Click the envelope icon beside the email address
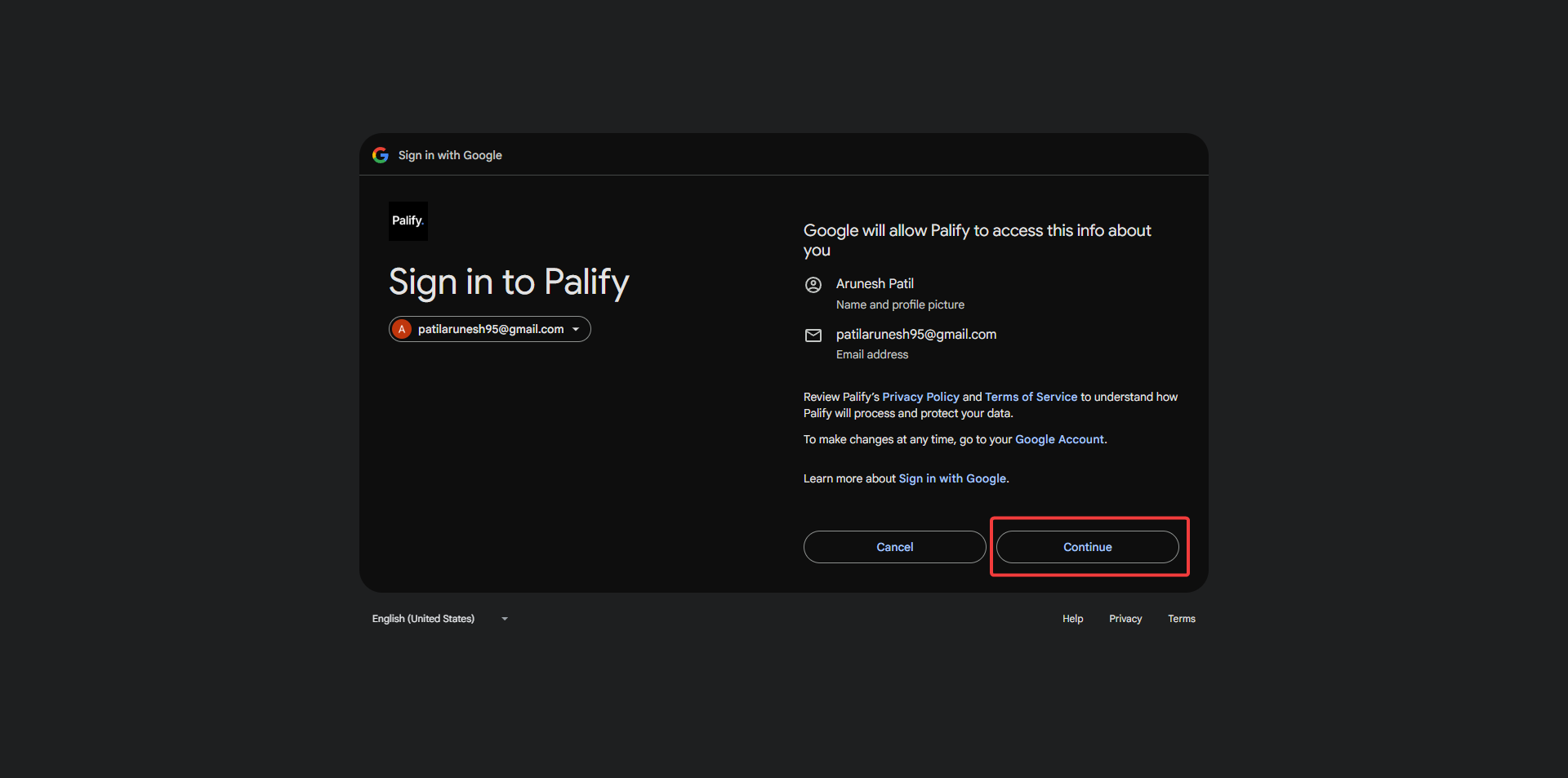The width and height of the screenshot is (1568, 778). [813, 336]
